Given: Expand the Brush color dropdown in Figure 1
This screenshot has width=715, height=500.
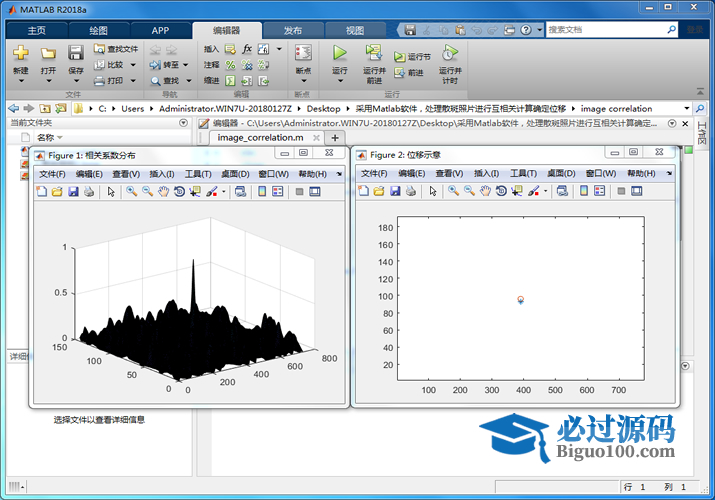Looking at the screenshot, I should [x=224, y=191].
